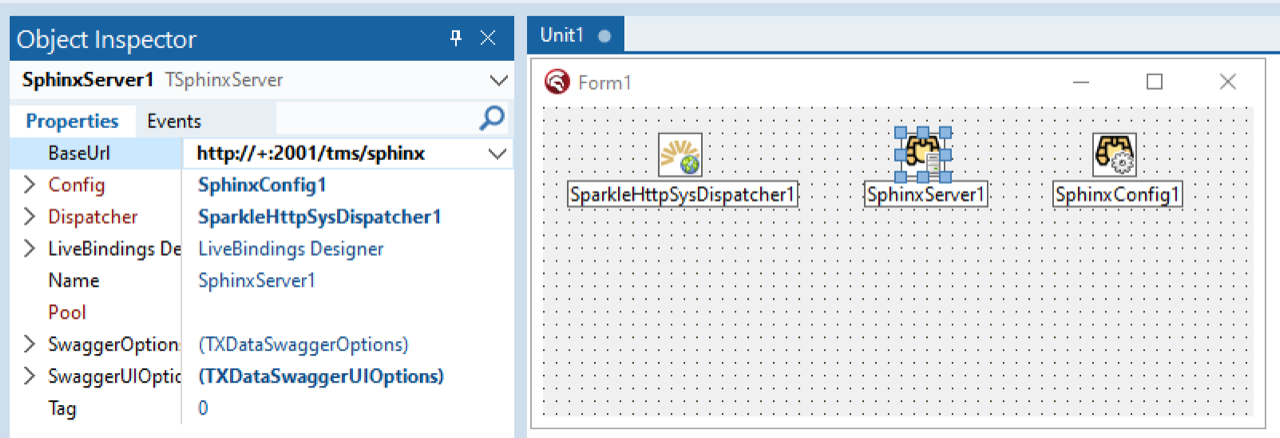Expand the Config property node
1280x438 pixels.
click(28, 185)
